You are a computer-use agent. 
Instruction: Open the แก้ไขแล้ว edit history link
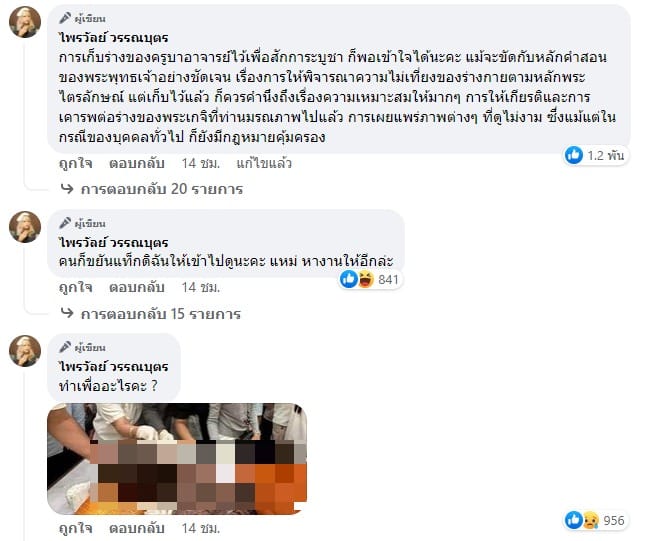(264, 163)
